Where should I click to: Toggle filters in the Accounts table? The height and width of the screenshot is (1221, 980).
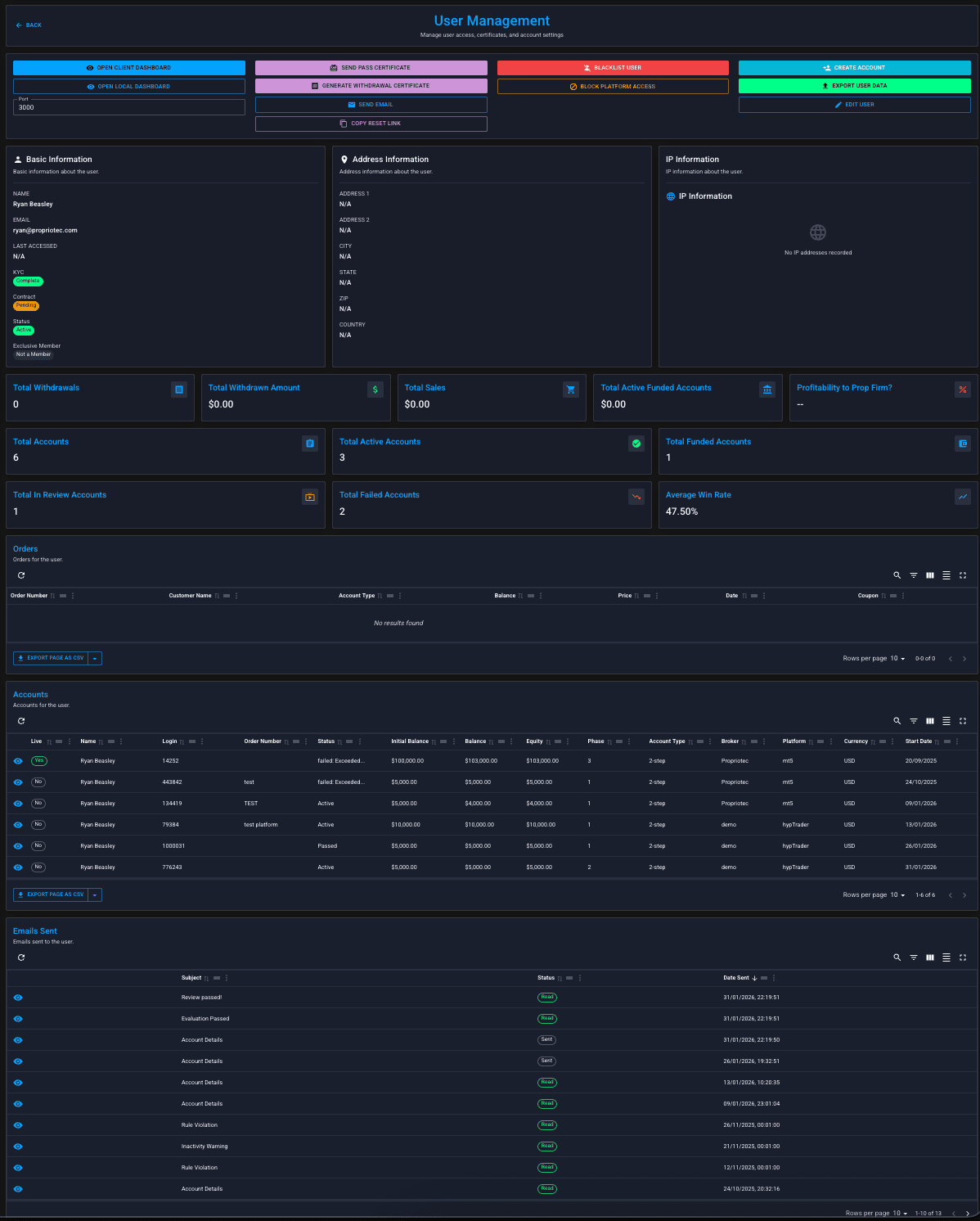[x=914, y=721]
